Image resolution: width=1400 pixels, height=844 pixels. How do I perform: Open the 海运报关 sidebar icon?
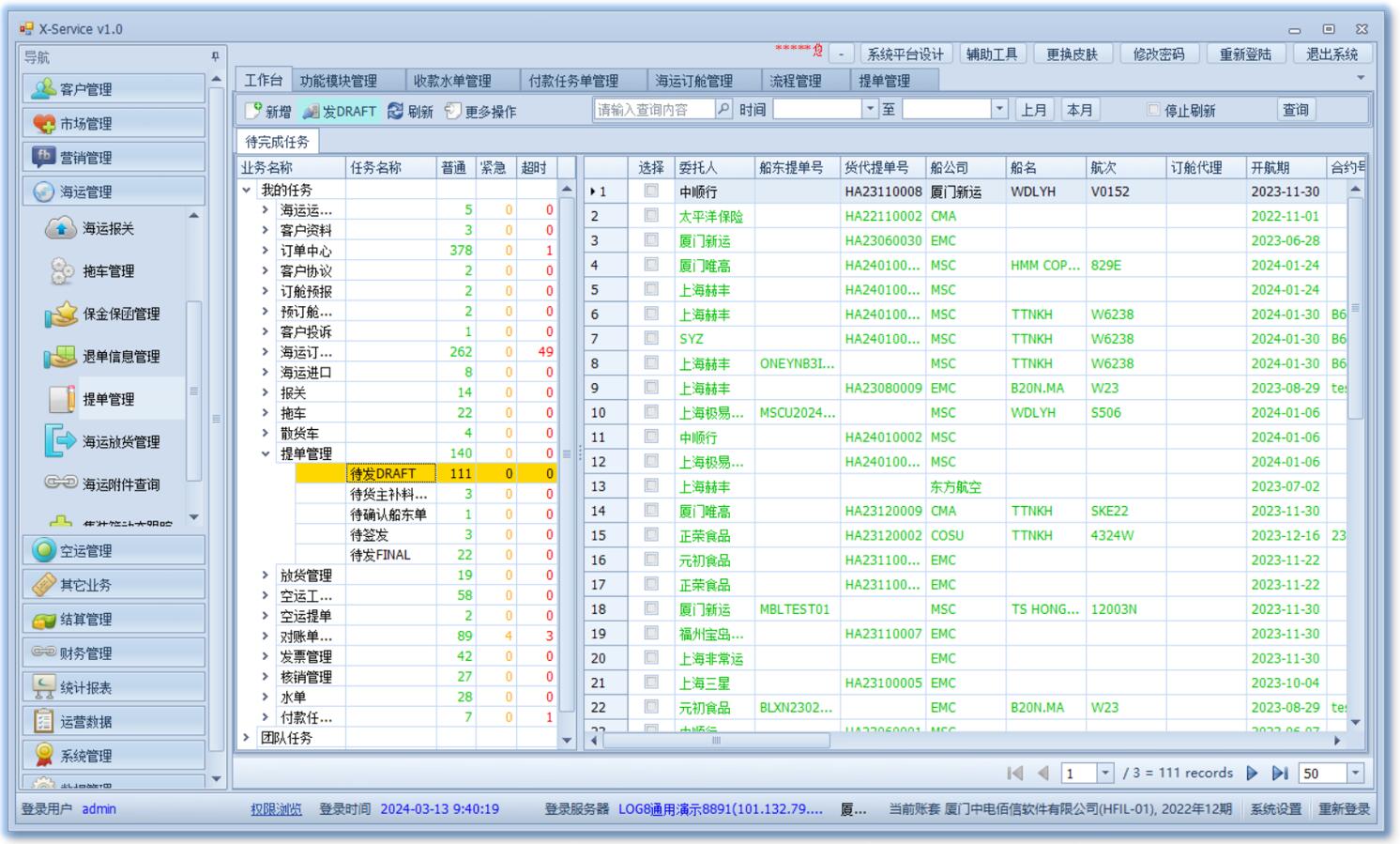point(61,228)
